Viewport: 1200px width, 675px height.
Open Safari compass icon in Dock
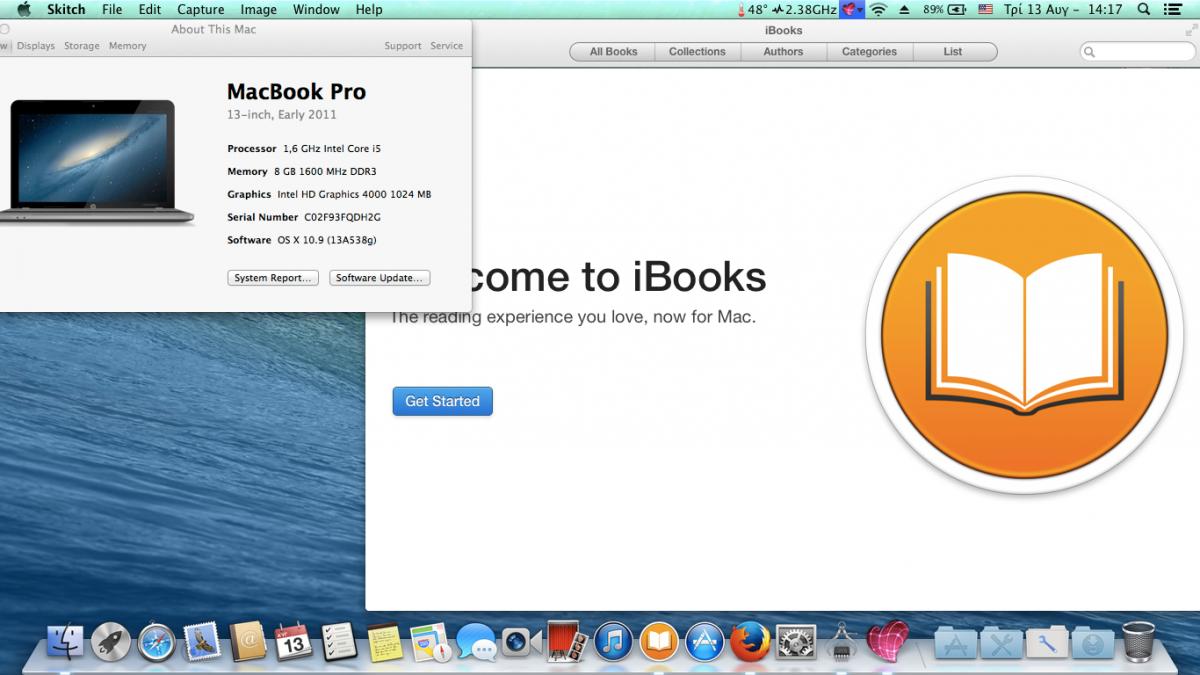point(157,642)
